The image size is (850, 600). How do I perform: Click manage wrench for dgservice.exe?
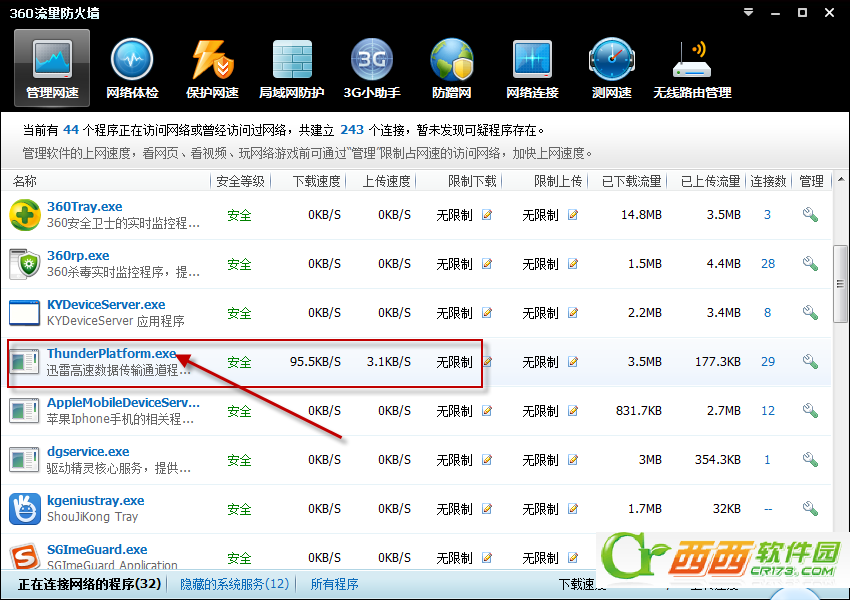point(810,460)
